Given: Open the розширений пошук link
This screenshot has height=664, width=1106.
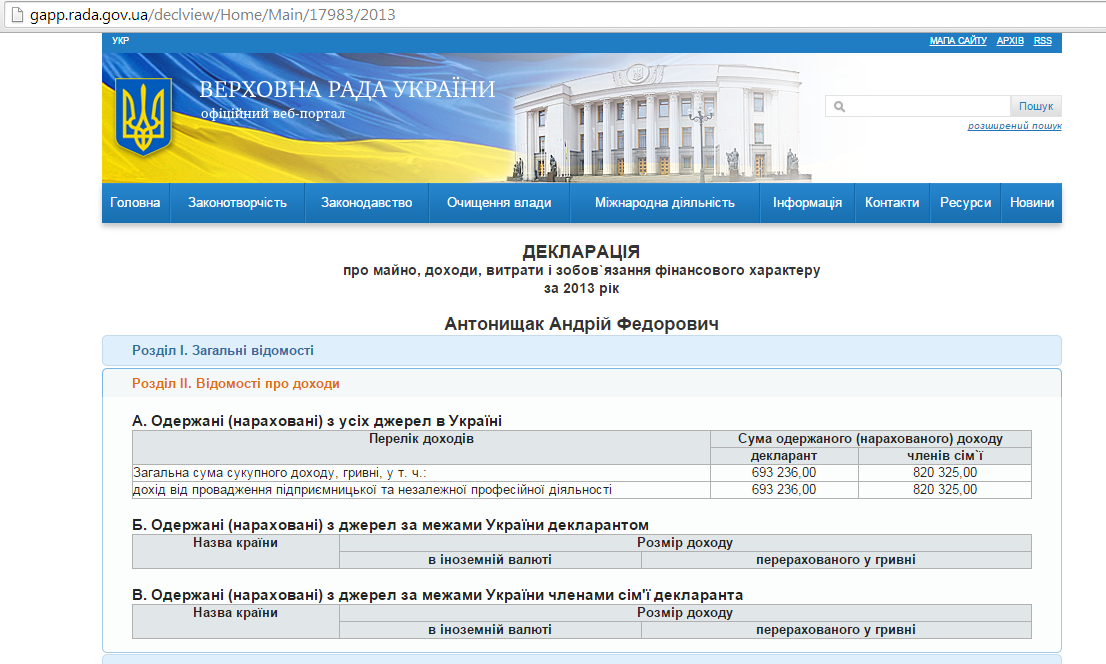Looking at the screenshot, I should tap(1014, 126).
